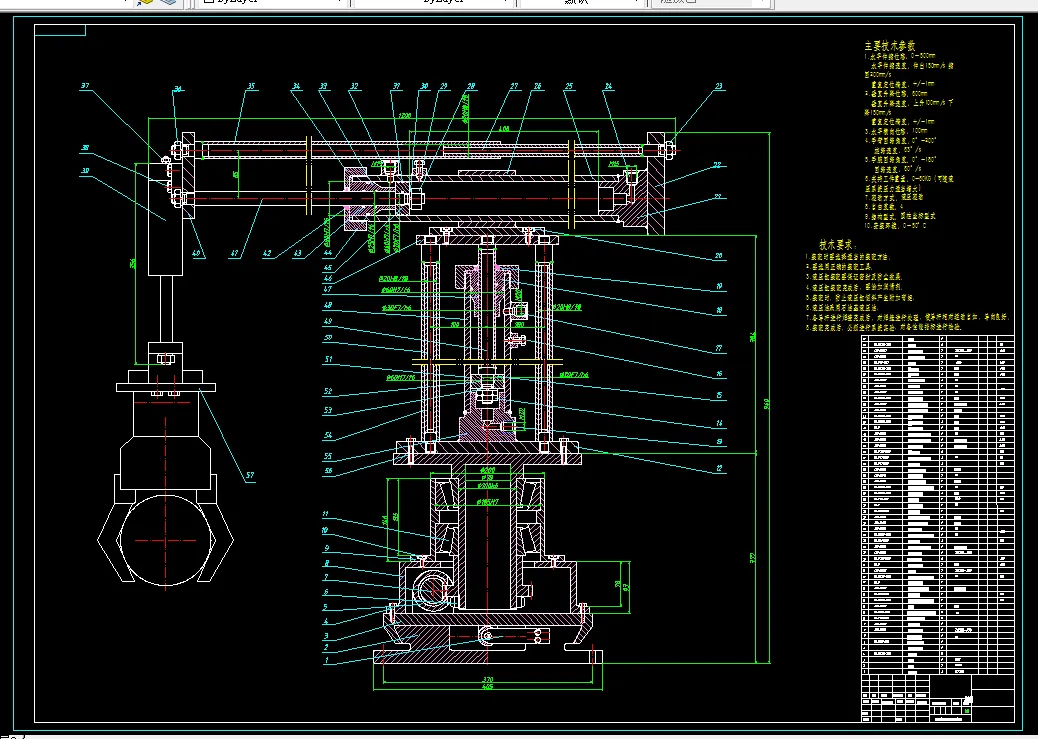Click the circular workpiece in the gripper
The height and width of the screenshot is (739, 1038).
[x=165, y=540]
